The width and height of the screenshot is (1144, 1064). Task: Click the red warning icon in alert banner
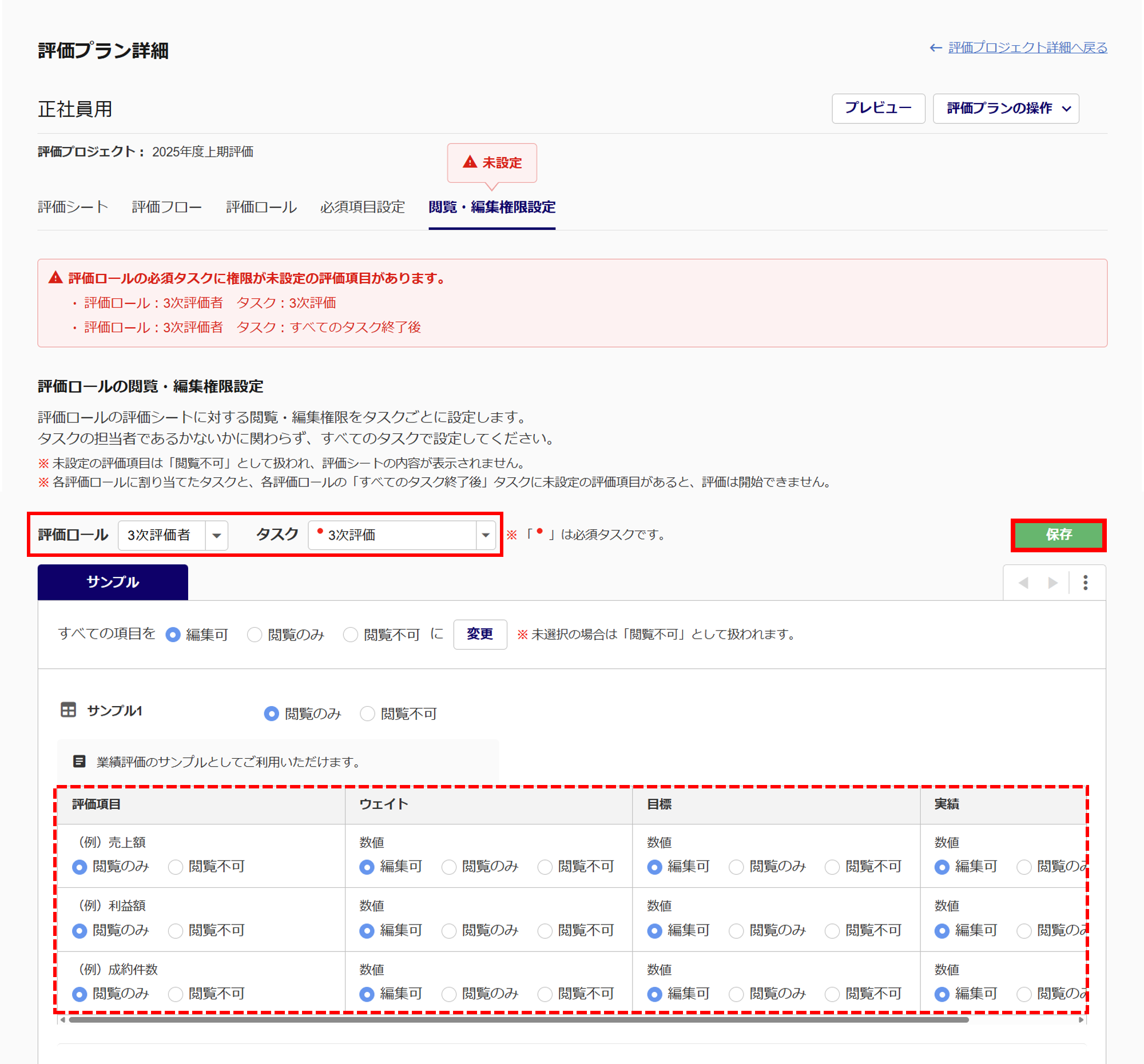[x=55, y=278]
